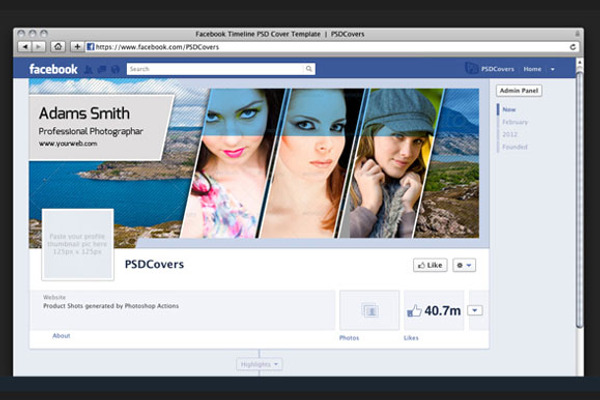
Task: Open the gear settings dropdown beside Like
Action: (x=464, y=265)
